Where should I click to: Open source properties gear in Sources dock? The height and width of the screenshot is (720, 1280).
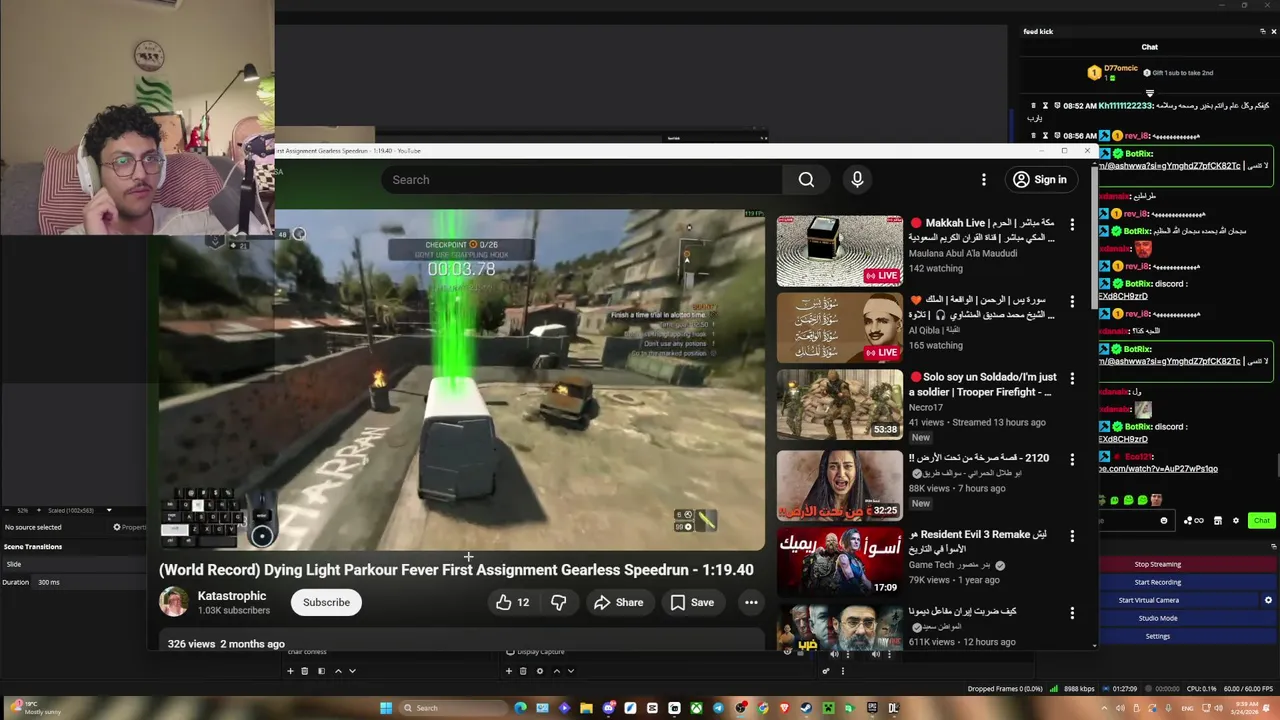click(540, 671)
